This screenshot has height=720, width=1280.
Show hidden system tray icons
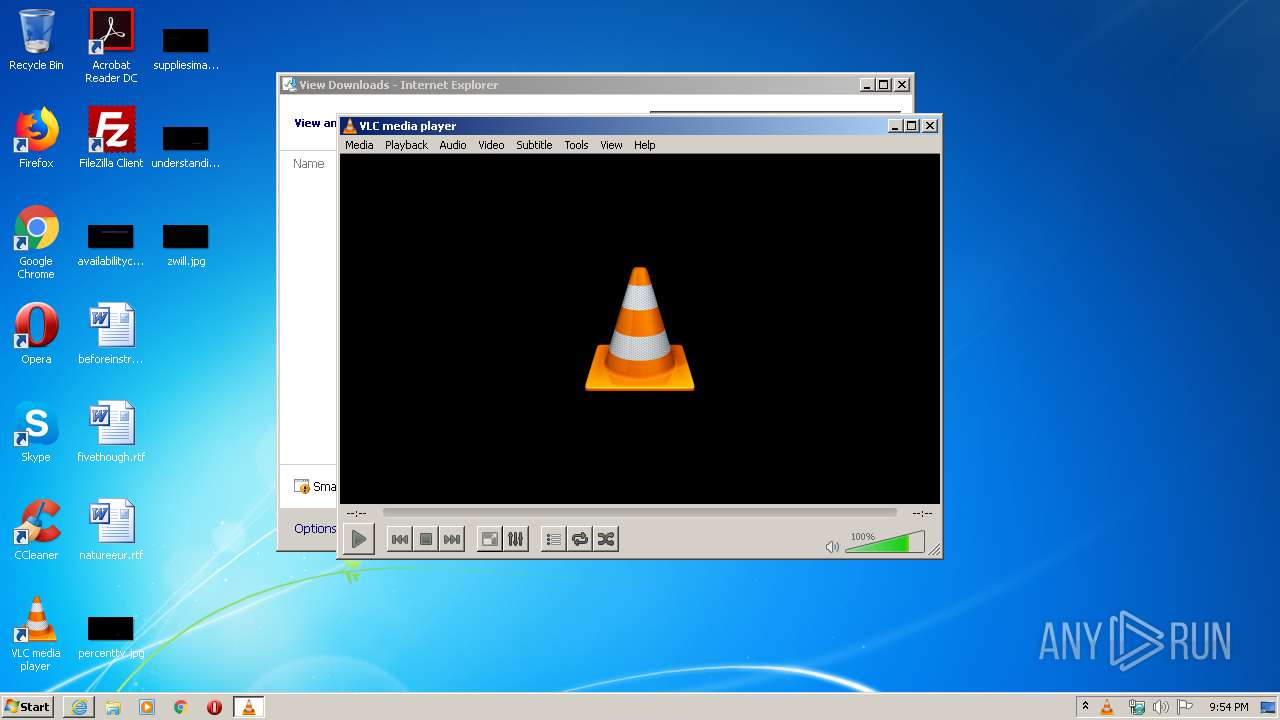pos(1085,707)
